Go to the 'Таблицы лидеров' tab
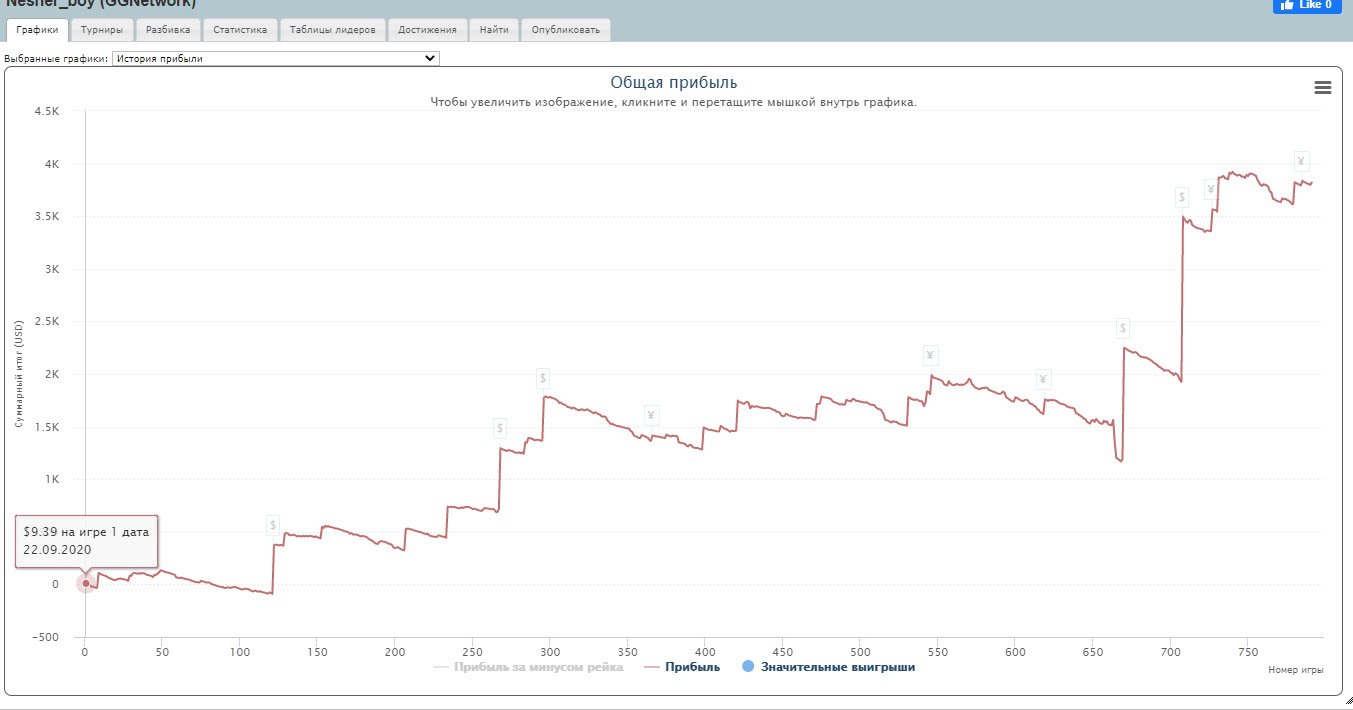This screenshot has width=1353, height=710. [332, 30]
